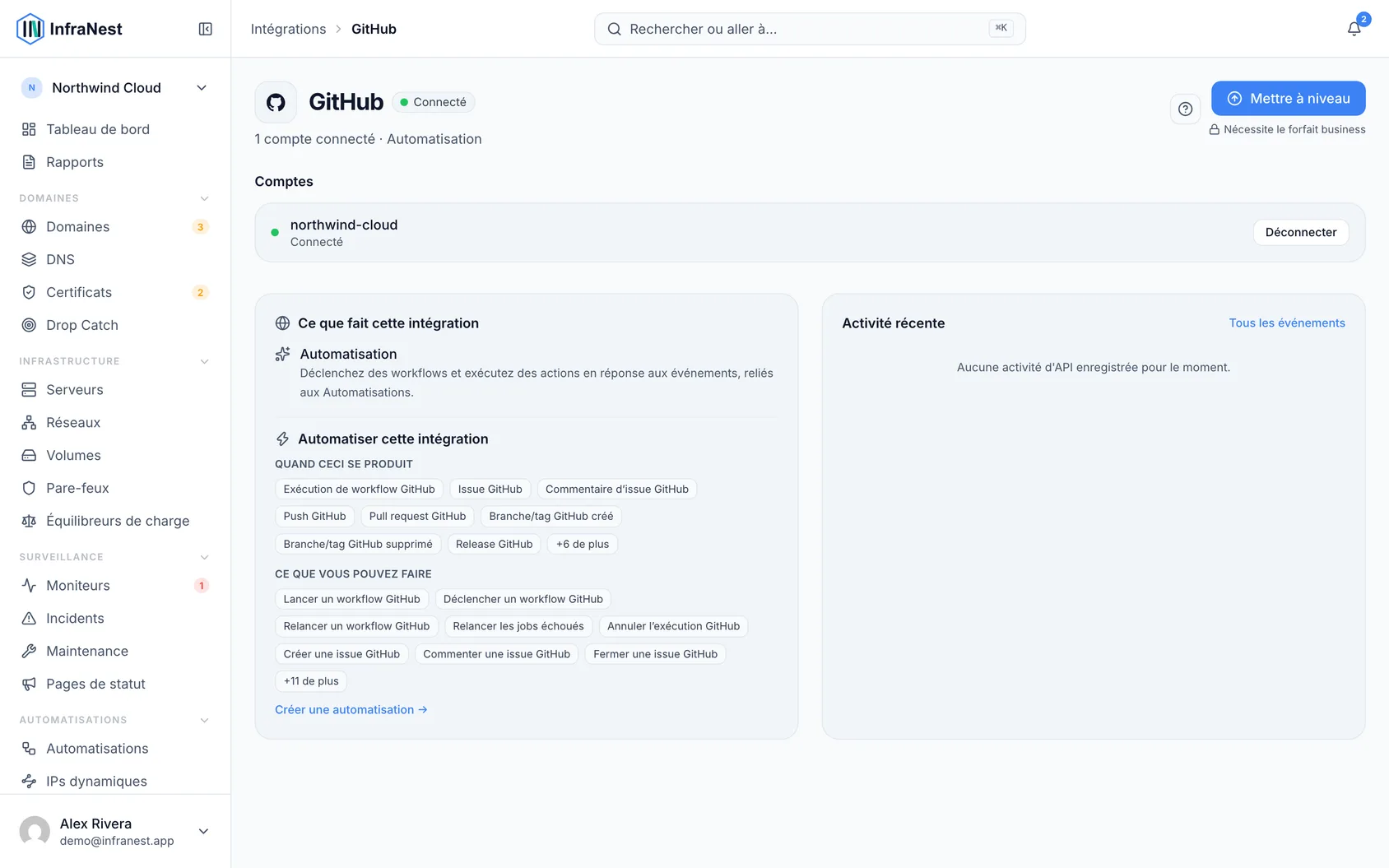Screen dimensions: 1389x868
Task: Click the Moniteurs alert badge showing 1
Action: click(x=201, y=586)
